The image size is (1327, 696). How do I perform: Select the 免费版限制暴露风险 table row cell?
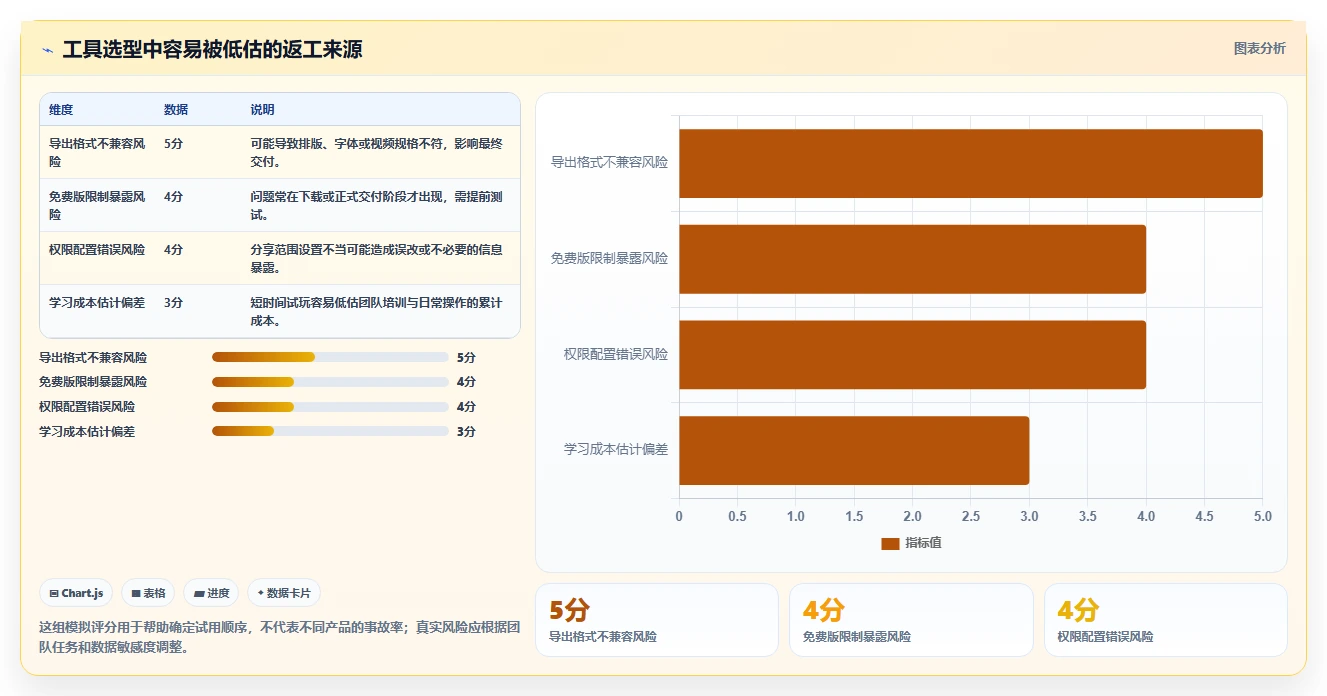pyautogui.click(x=98, y=205)
